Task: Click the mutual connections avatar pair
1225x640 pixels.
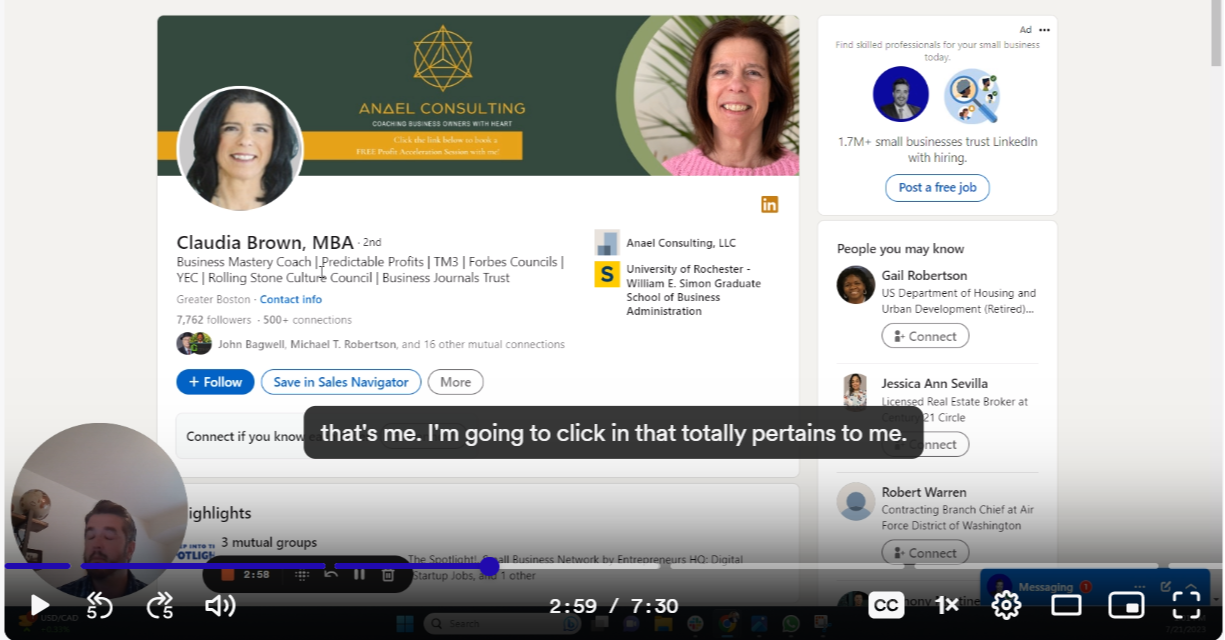Action: click(194, 344)
